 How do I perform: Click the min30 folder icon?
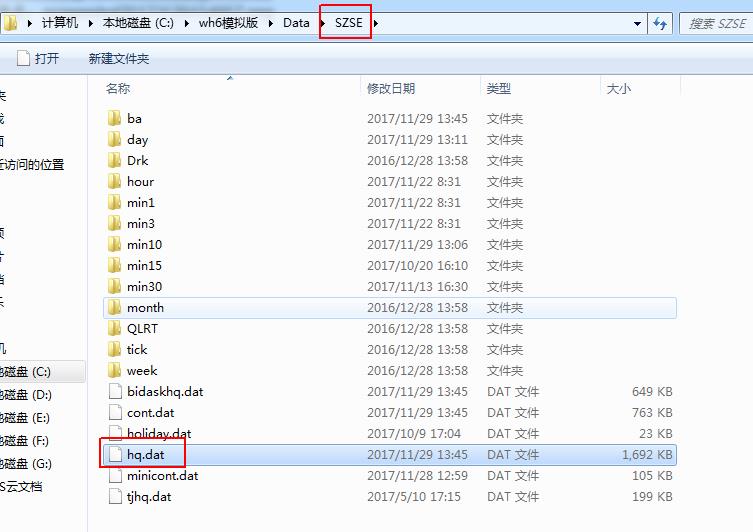(x=114, y=287)
